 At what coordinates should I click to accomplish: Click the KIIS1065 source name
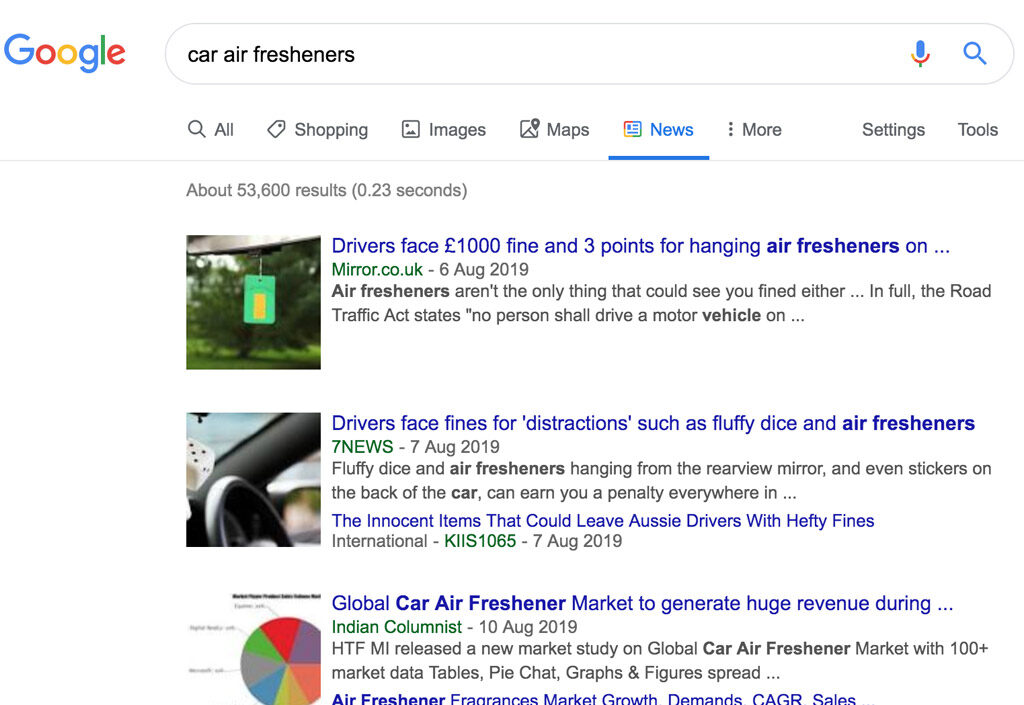tap(480, 541)
